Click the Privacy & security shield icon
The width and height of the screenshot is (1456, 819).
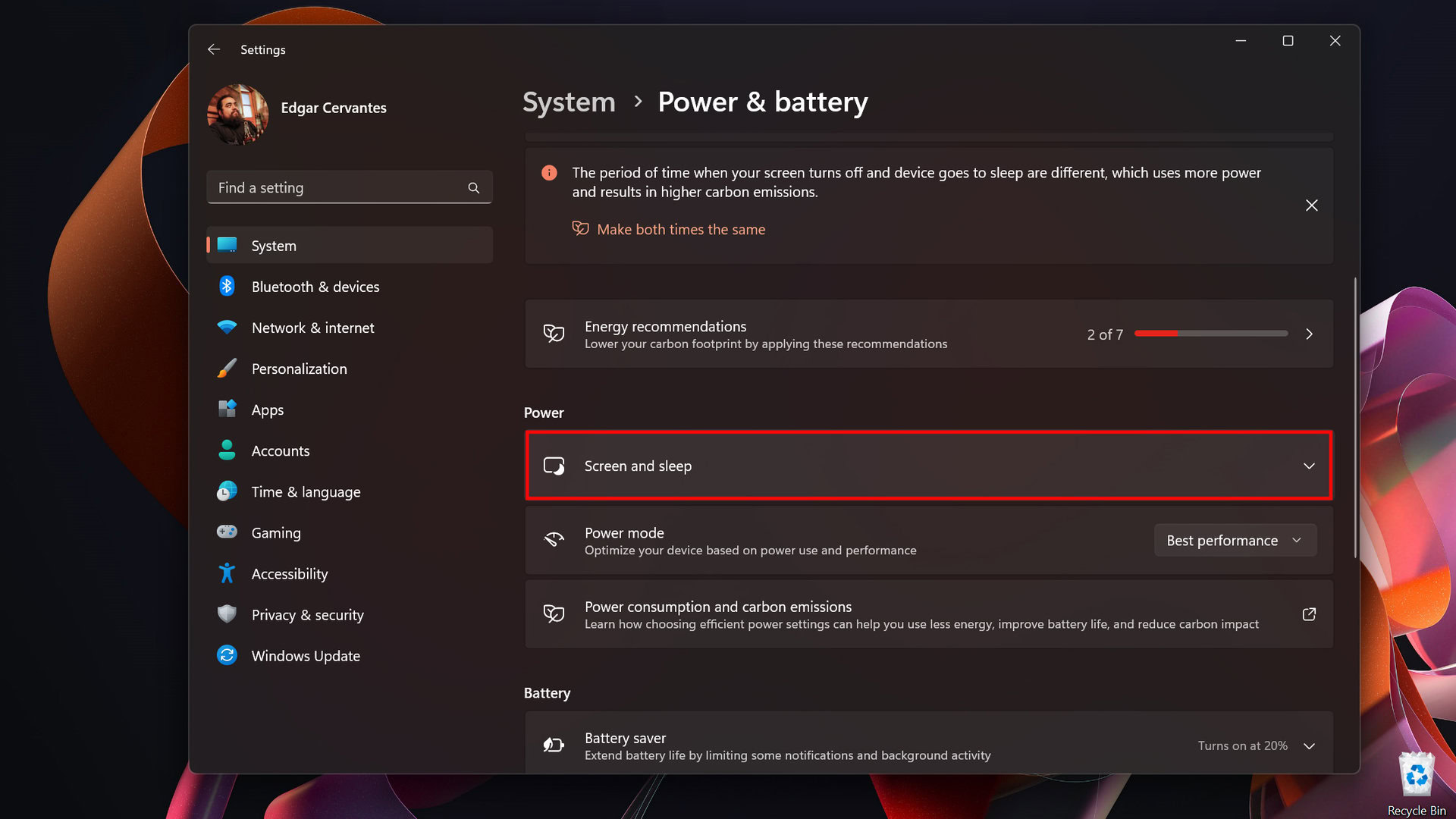coord(227,614)
